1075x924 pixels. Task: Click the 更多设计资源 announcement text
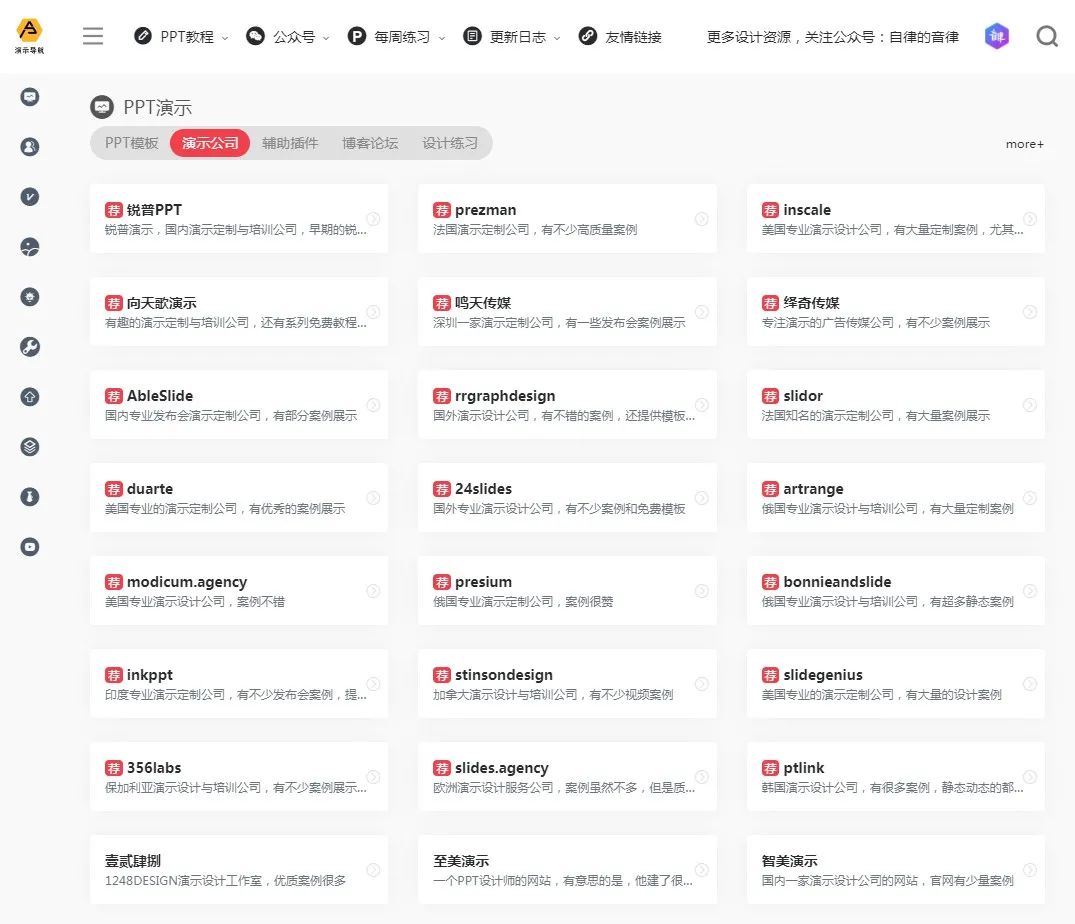tap(832, 37)
